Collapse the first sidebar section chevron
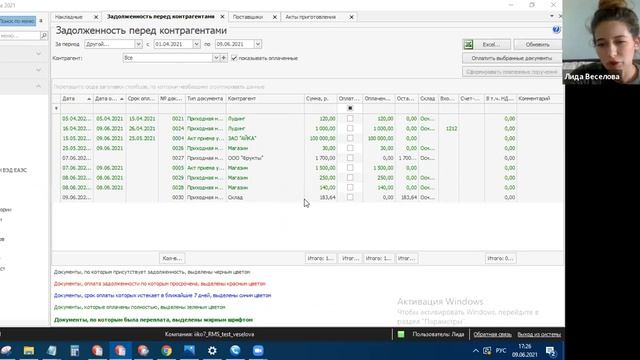This screenshot has height=360, width=640. click(x=38, y=53)
